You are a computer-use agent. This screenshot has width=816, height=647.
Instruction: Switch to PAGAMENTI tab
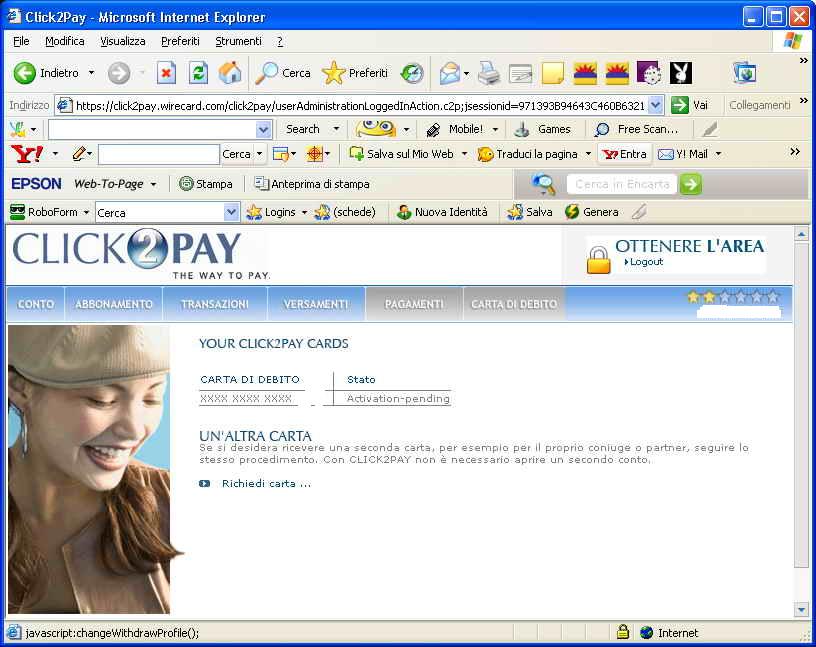(x=414, y=304)
